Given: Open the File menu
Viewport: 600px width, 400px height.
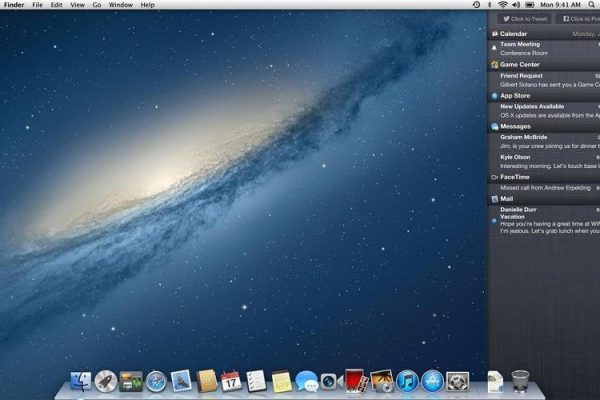Looking at the screenshot, I should pyautogui.click(x=37, y=5).
